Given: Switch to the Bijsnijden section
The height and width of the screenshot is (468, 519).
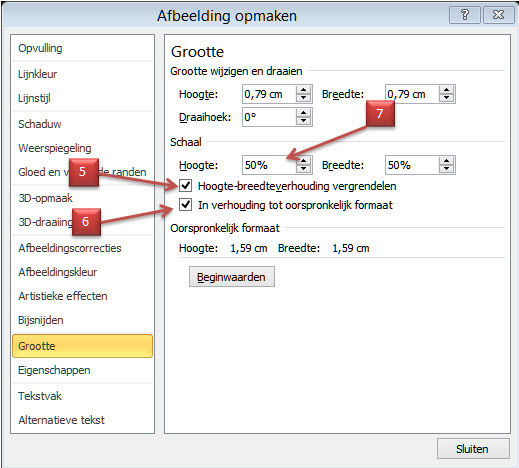Looking at the screenshot, I should (x=41, y=320).
